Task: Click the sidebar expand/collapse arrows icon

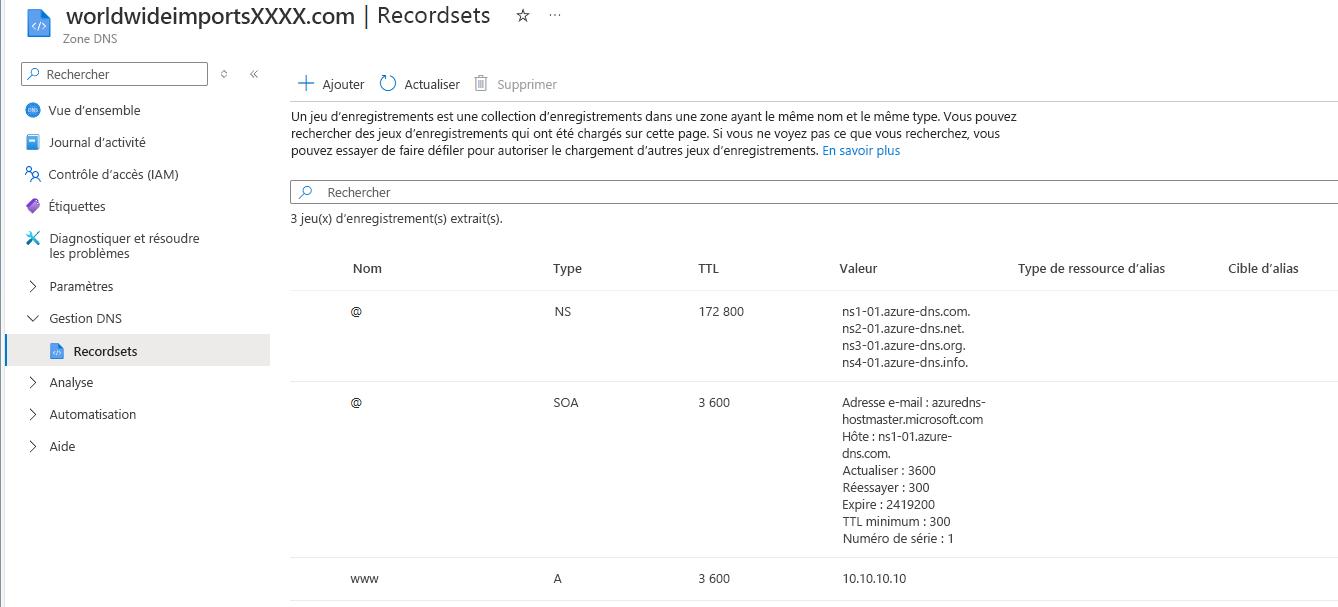Action: [224, 74]
